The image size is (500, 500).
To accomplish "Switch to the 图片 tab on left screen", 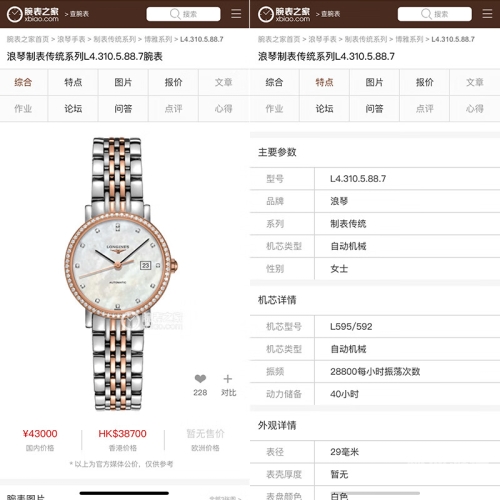I will (123, 82).
